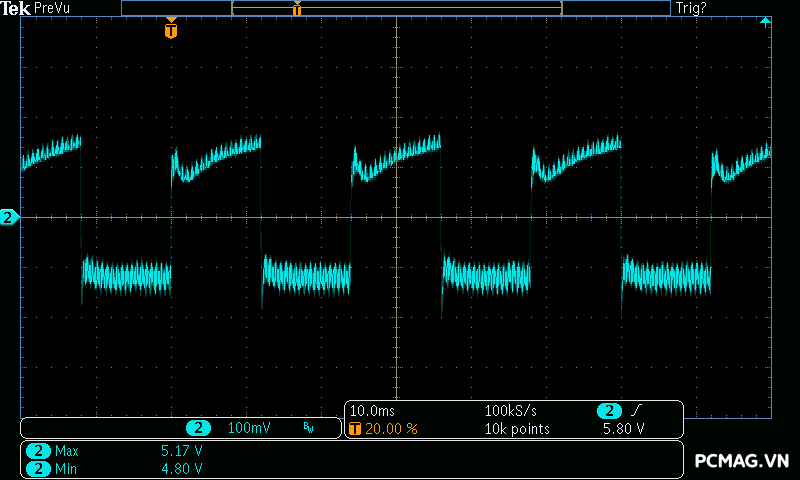800x480 pixels.
Task: Click the channel 2 badge next to Min
Action: click(38, 468)
